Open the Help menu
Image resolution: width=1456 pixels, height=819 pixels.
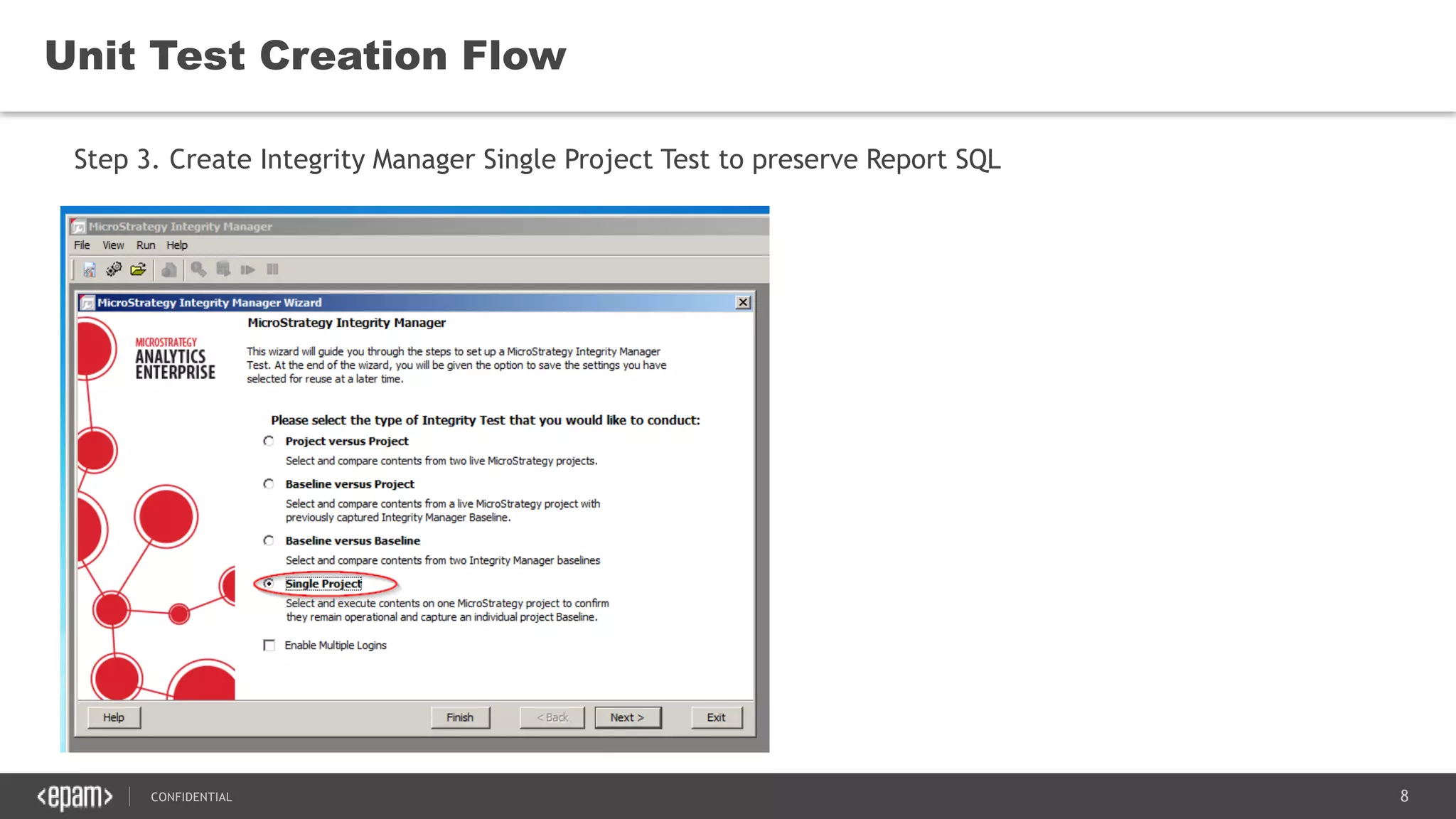[177, 245]
